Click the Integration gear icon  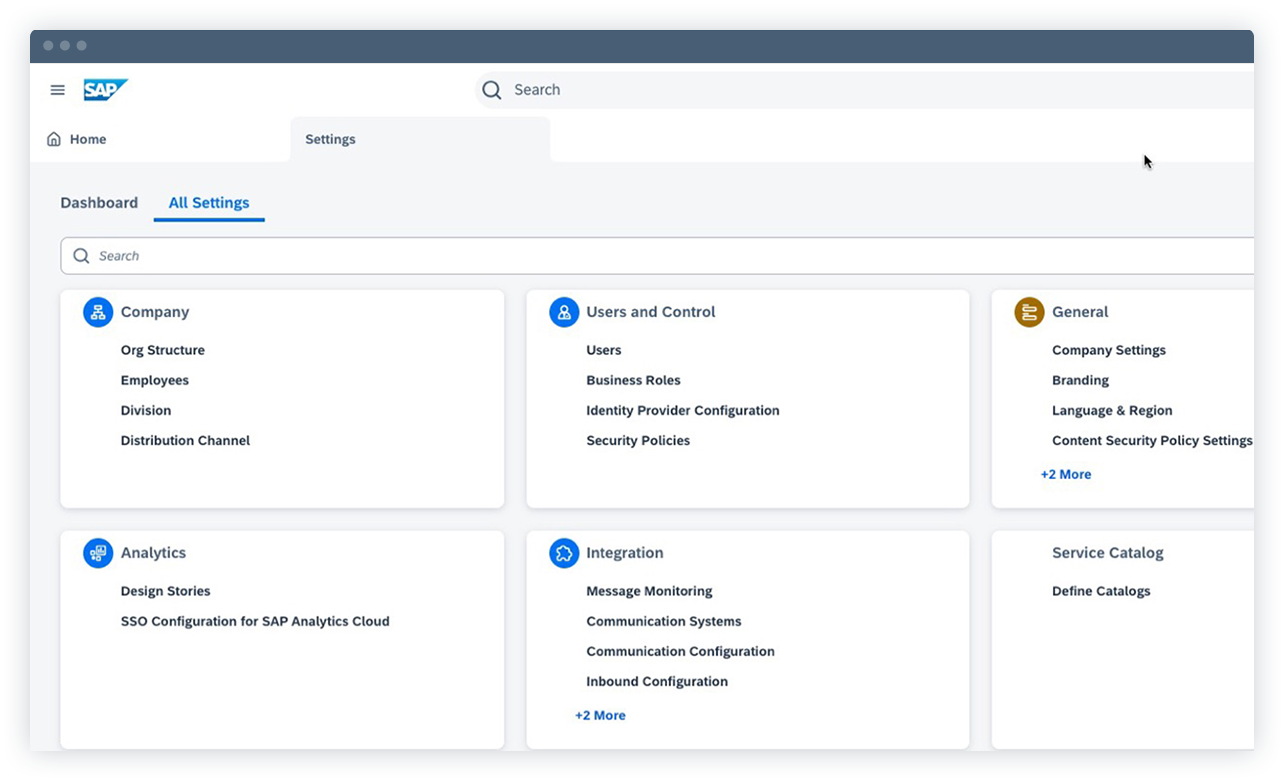(x=563, y=552)
